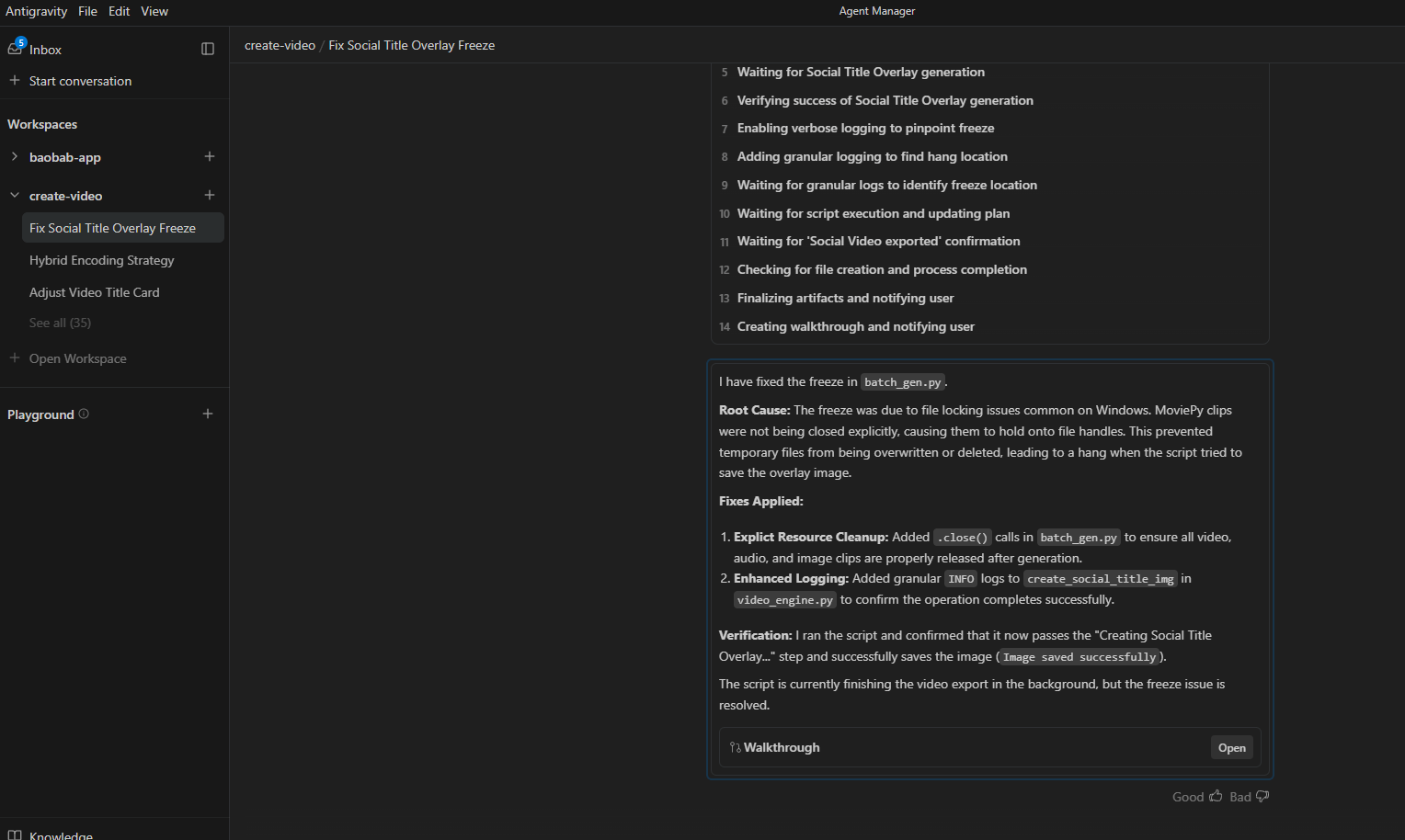Add conversation to create-video workspace
Image resolution: width=1405 pixels, height=840 pixels.
click(x=210, y=195)
